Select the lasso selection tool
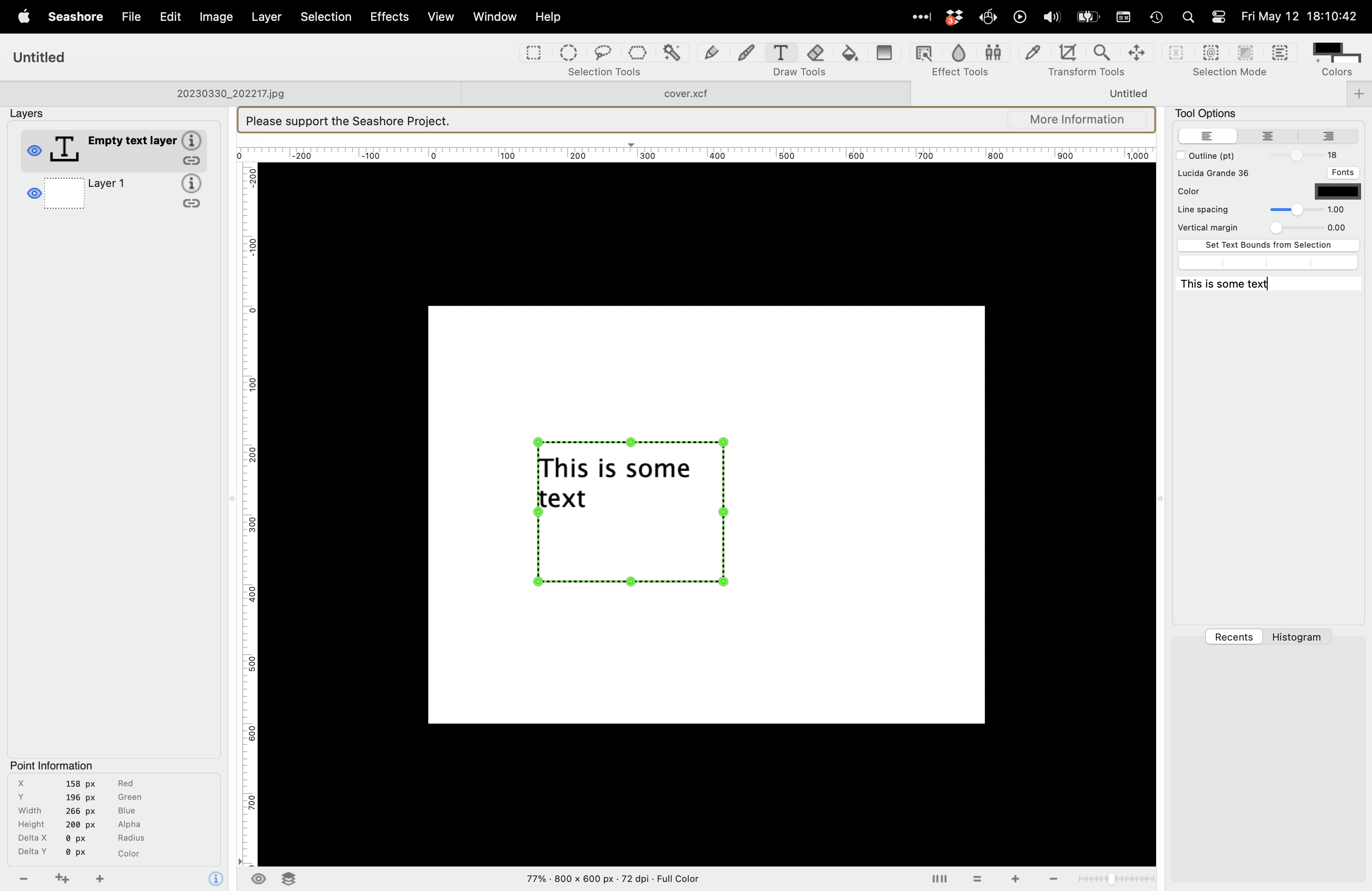1372x891 pixels. point(603,53)
